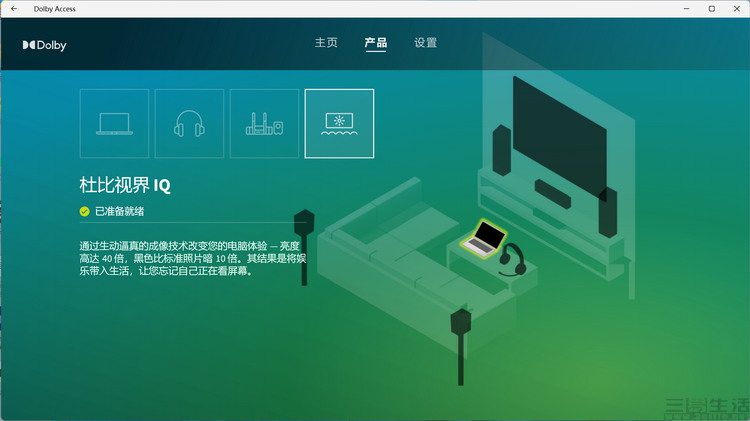Screen dimensions: 750x421
Task: Click the 杜比视界 IQ heading
Action: pos(124,184)
